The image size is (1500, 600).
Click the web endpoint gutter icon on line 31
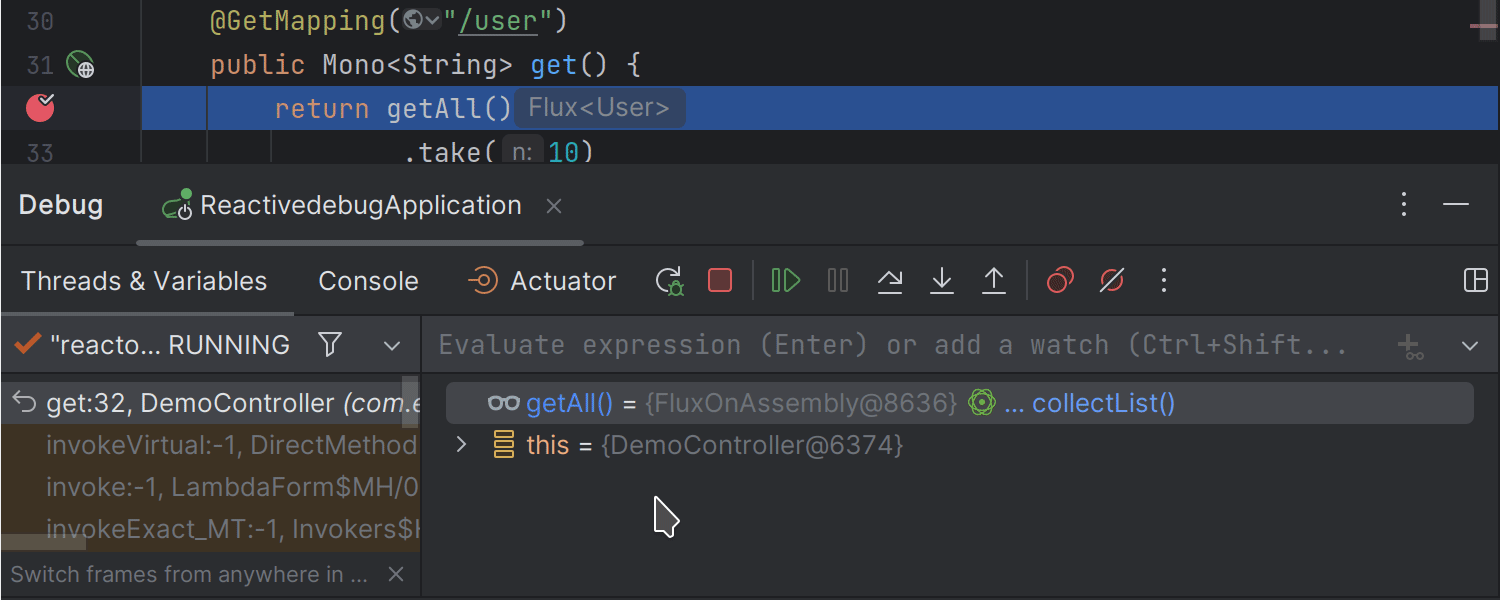pyautogui.click(x=80, y=66)
